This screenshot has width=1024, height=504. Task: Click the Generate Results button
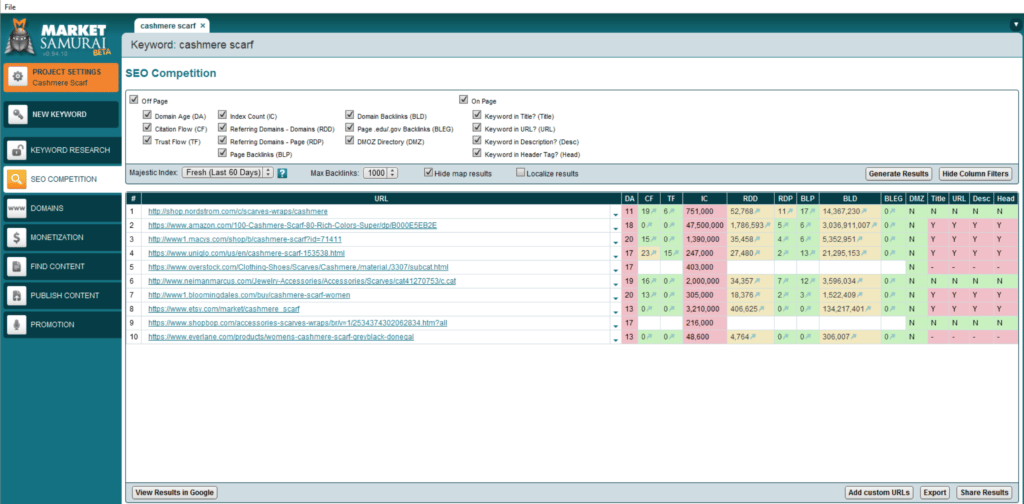click(899, 174)
